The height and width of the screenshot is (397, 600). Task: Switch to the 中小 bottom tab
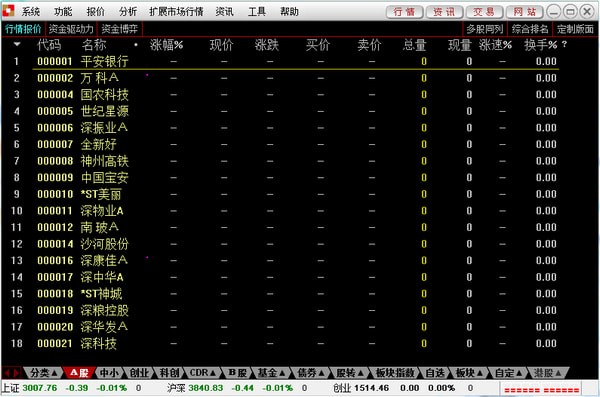click(109, 372)
